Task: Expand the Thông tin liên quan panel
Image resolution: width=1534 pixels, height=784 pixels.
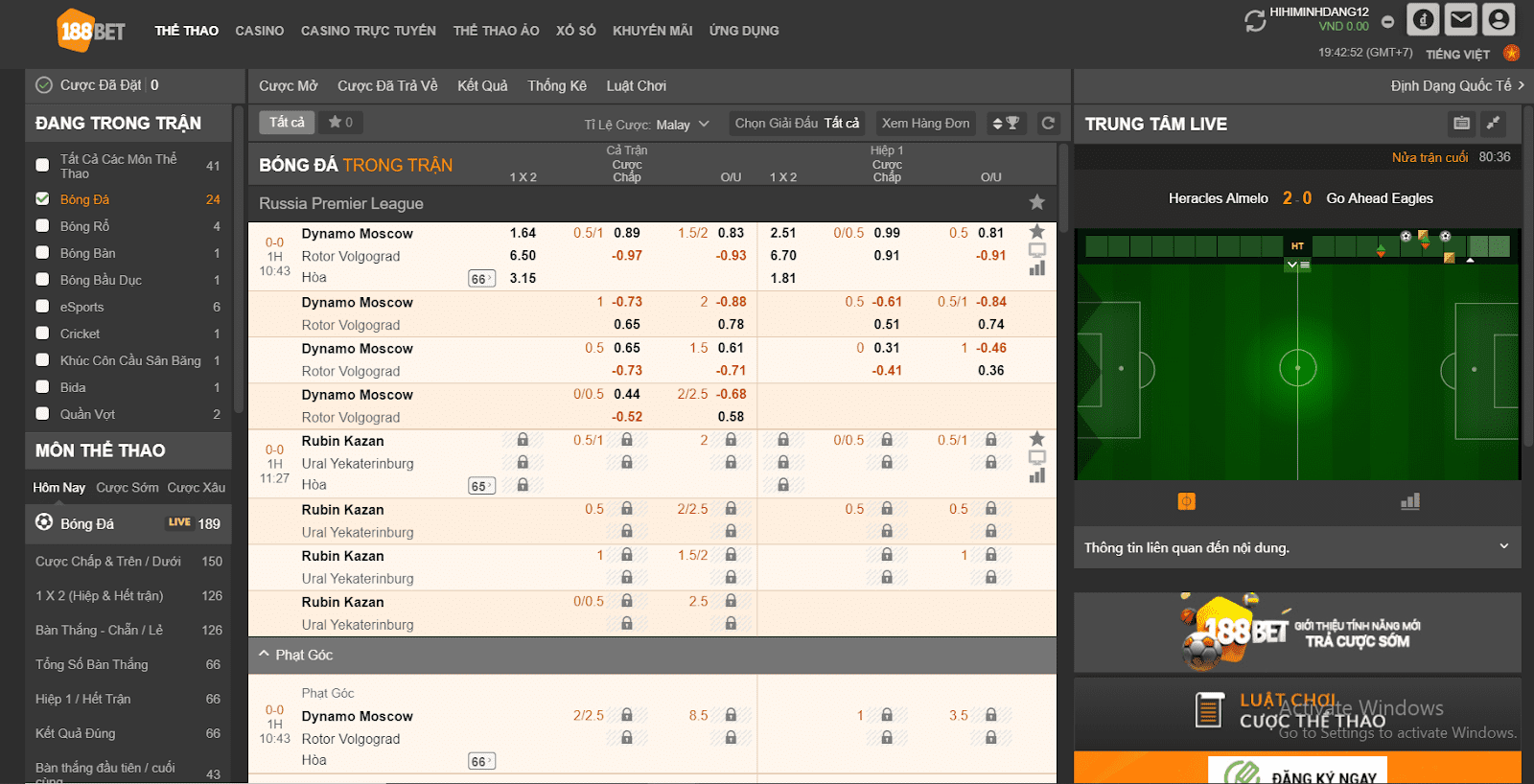Action: point(1503,547)
